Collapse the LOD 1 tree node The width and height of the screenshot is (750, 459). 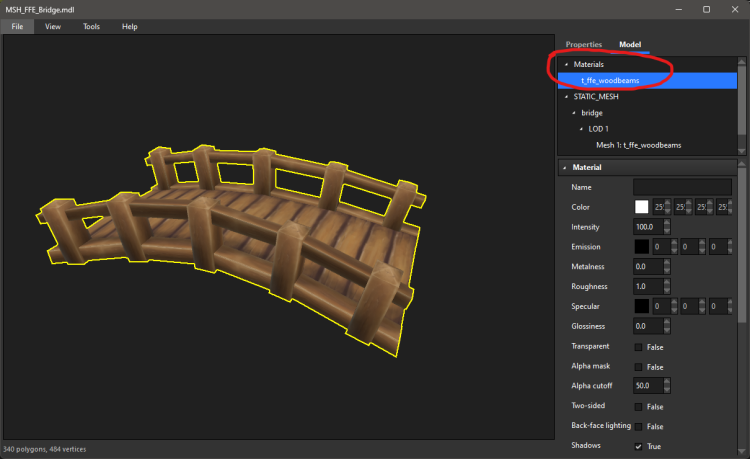581,129
